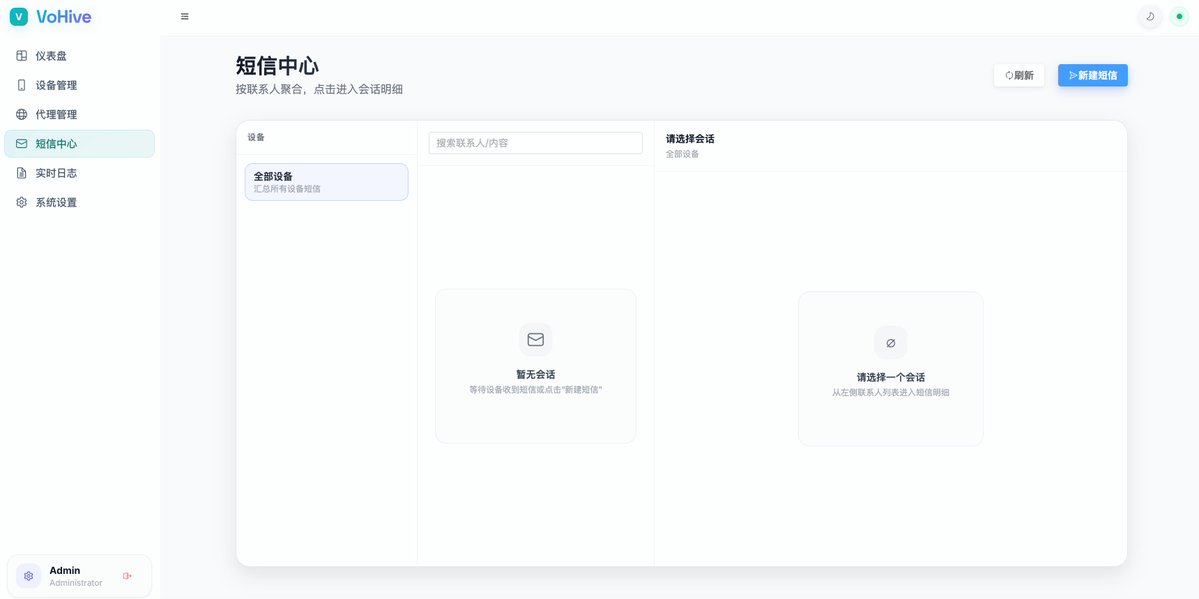Image resolution: width=1199 pixels, height=599 pixels.
Task: Select 短信中心 sidebar item
Action: pos(80,144)
